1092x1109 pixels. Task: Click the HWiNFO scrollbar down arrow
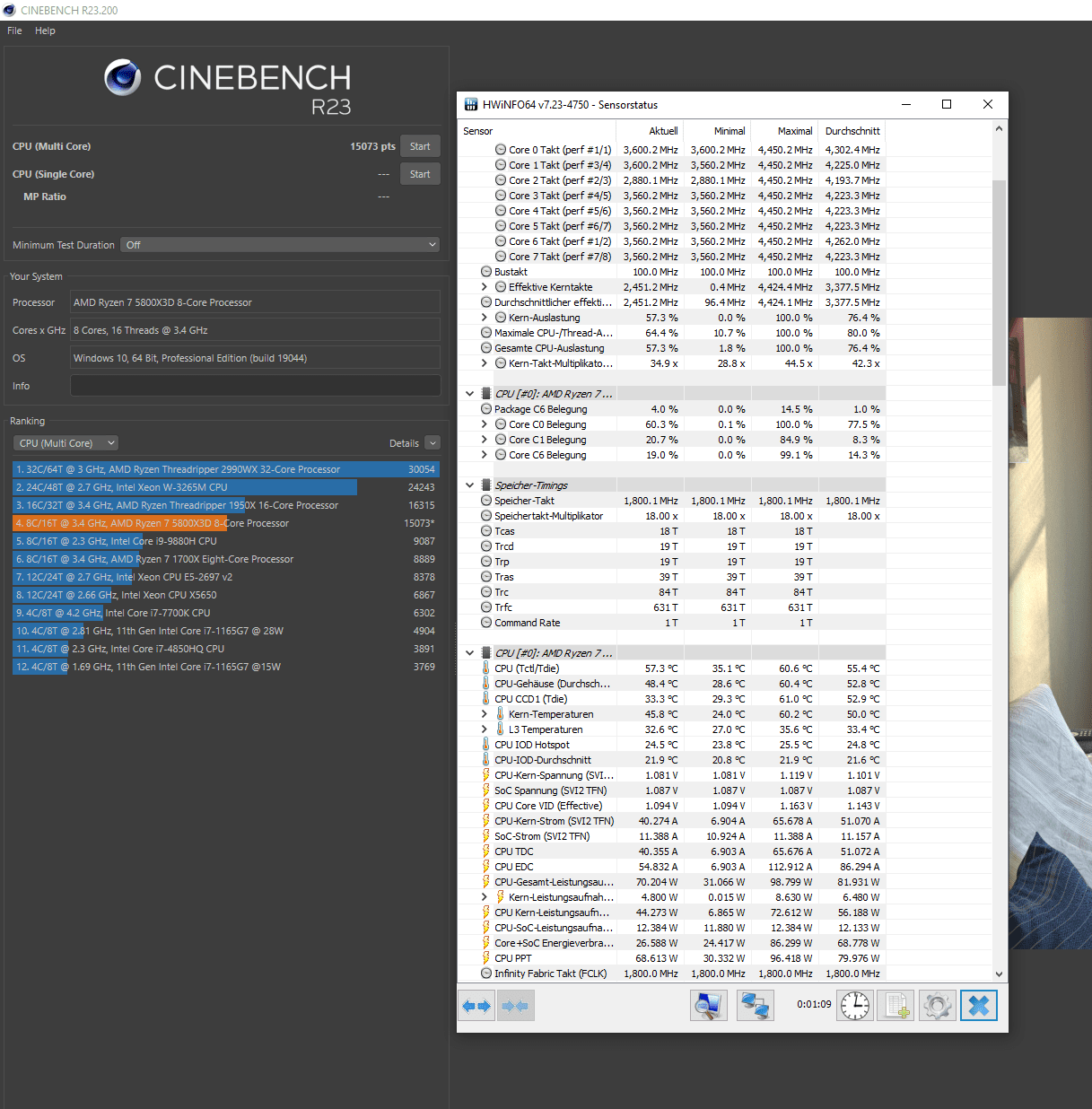(x=1000, y=974)
